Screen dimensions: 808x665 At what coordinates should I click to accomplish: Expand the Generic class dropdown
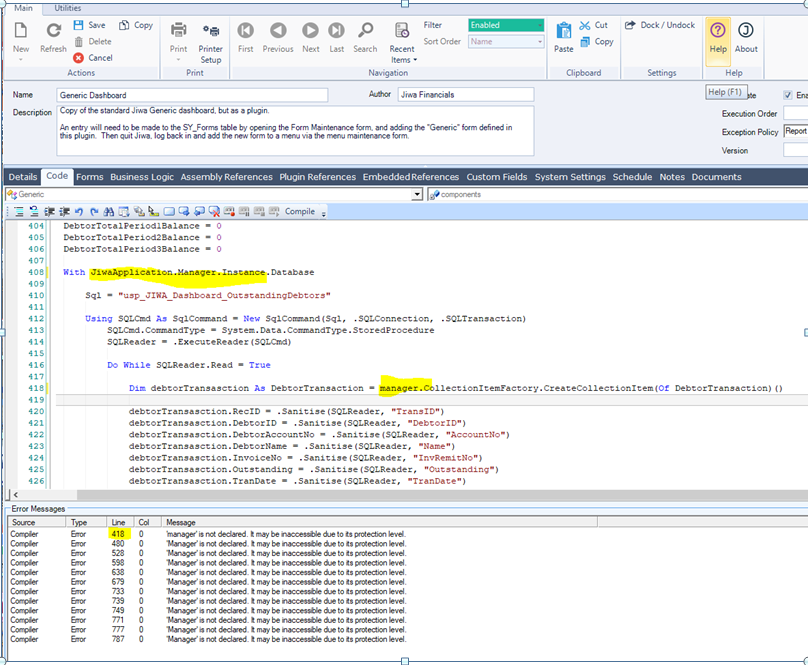tap(417, 195)
